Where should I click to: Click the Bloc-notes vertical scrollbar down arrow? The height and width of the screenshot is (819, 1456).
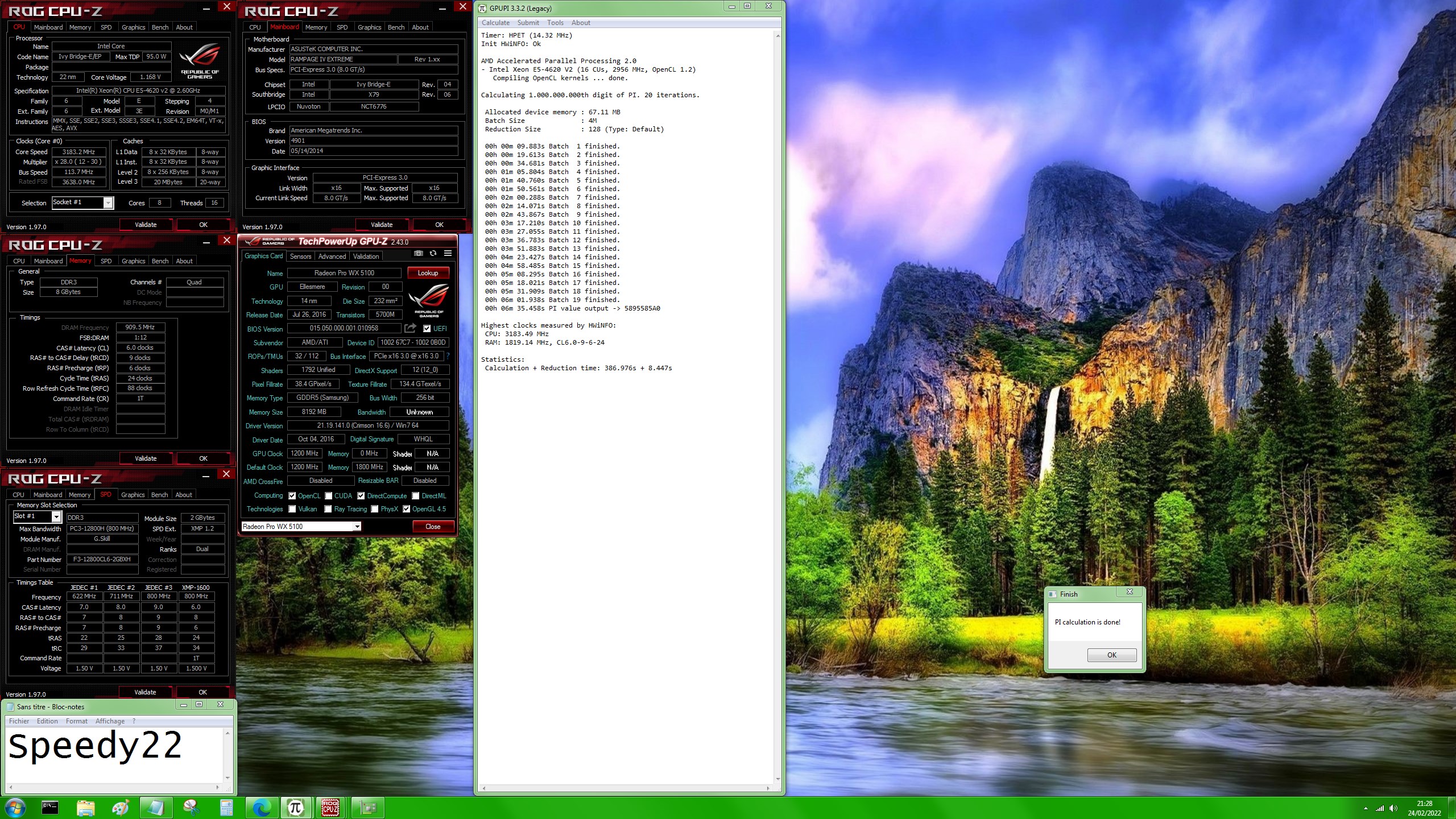coord(227,778)
